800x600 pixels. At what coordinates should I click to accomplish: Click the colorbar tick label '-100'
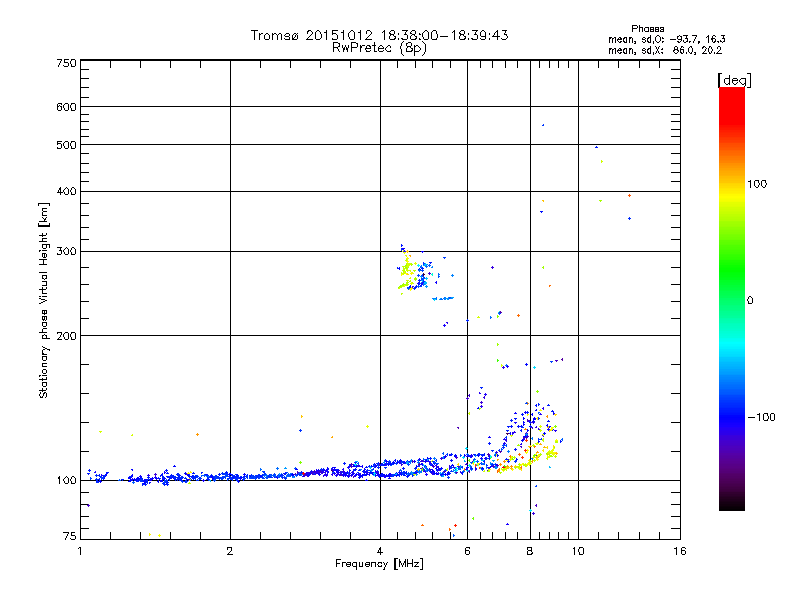(761, 417)
